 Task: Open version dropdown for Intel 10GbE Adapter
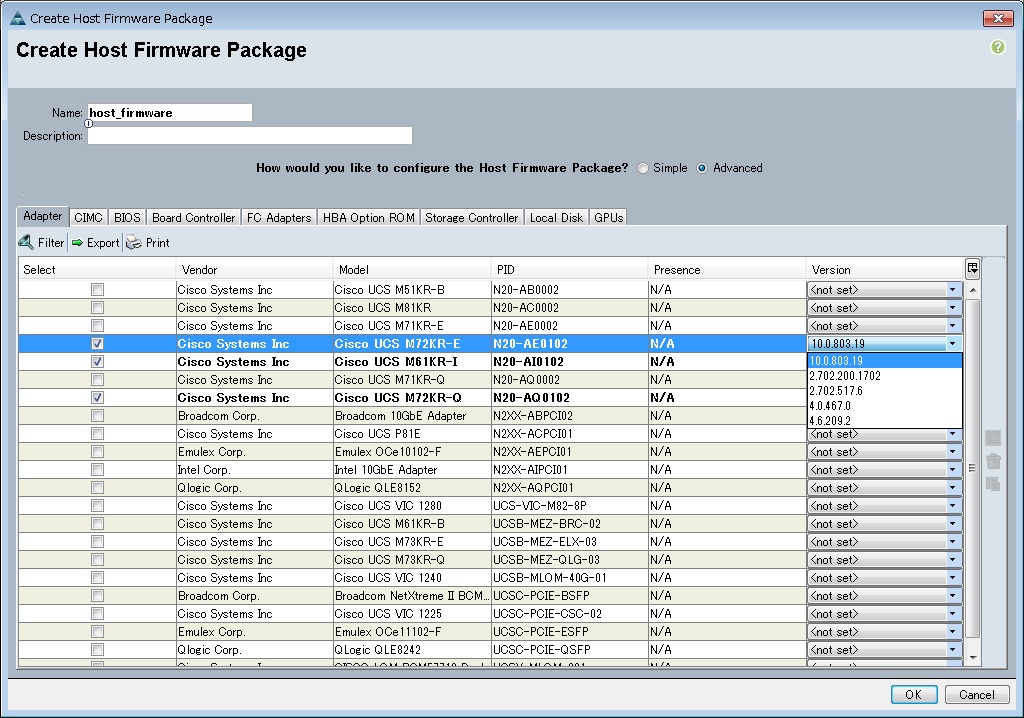[952, 470]
